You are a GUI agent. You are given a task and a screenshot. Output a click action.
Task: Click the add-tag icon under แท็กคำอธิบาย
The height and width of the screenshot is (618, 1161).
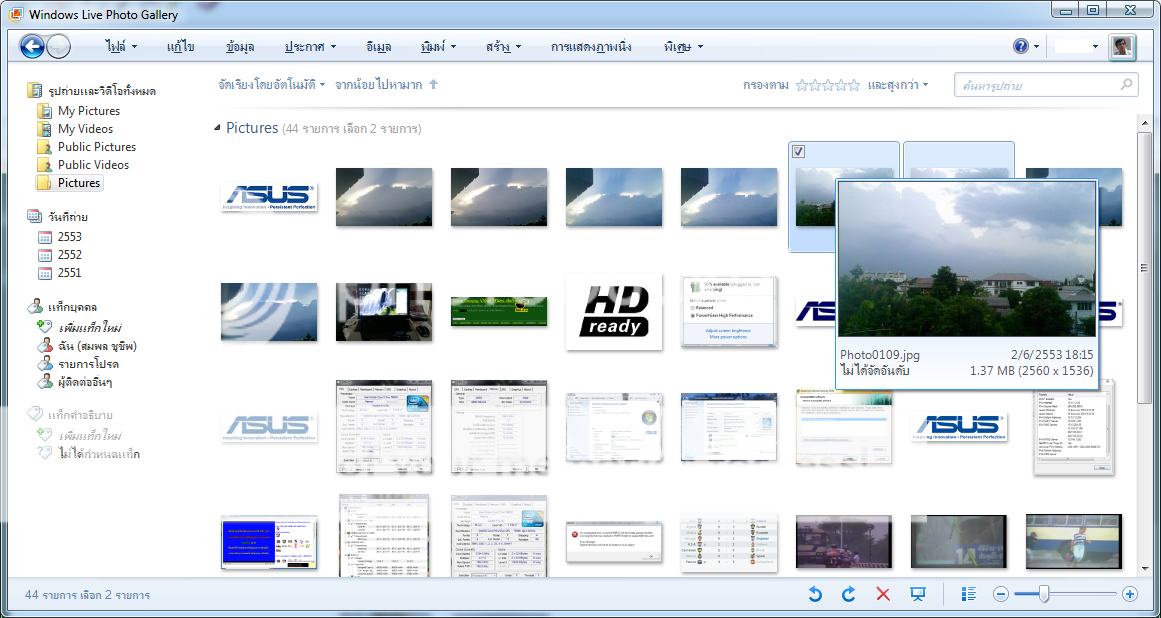44,435
